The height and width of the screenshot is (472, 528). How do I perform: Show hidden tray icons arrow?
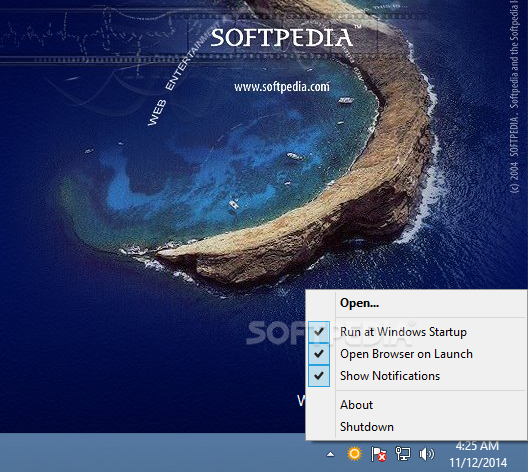(331, 454)
